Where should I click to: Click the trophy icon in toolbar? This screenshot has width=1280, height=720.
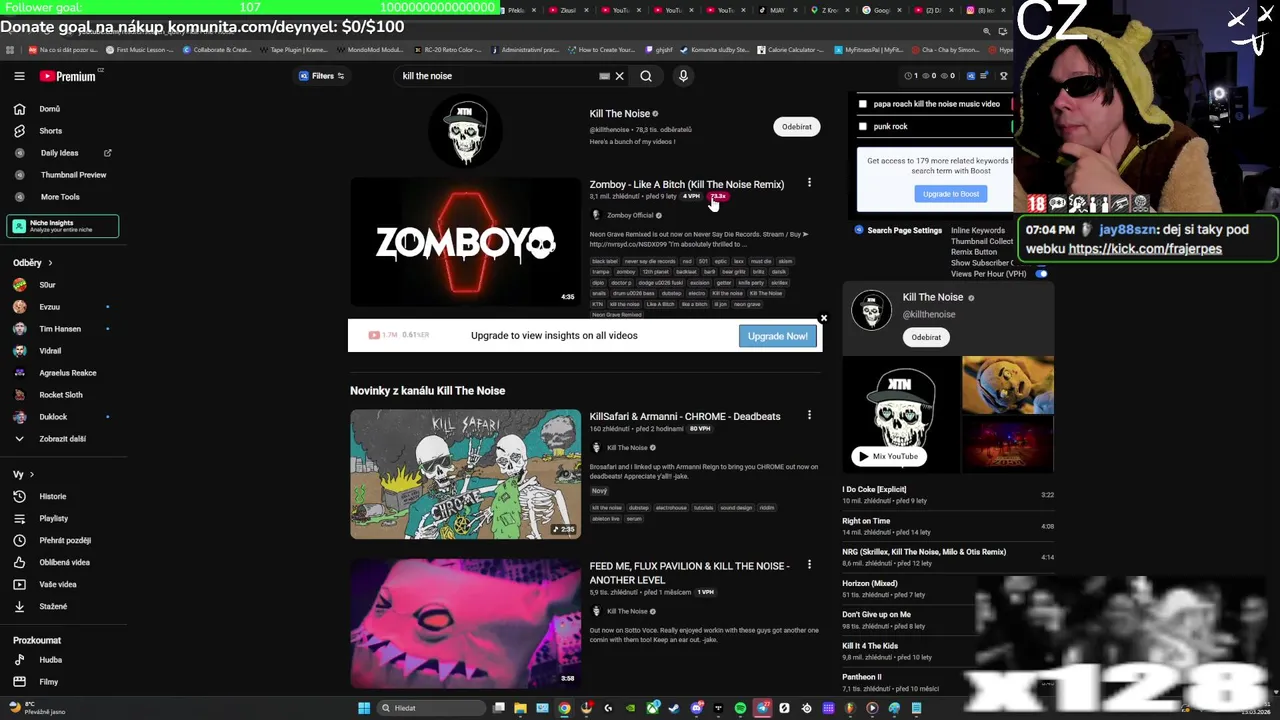click(1003, 76)
